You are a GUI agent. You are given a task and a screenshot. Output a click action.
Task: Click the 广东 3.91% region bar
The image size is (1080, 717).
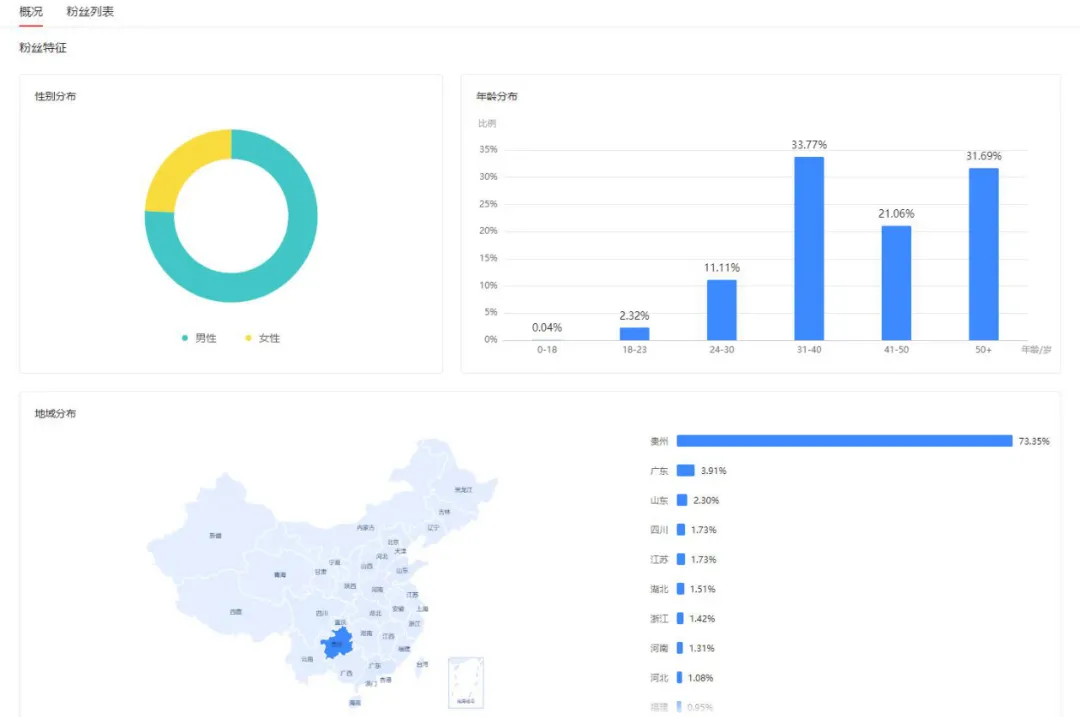tap(685, 470)
